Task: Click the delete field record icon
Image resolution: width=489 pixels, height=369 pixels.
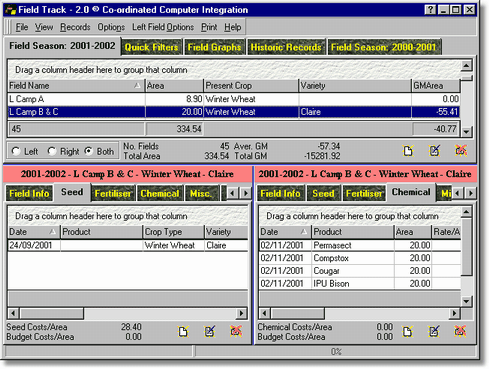Action: pos(461,151)
